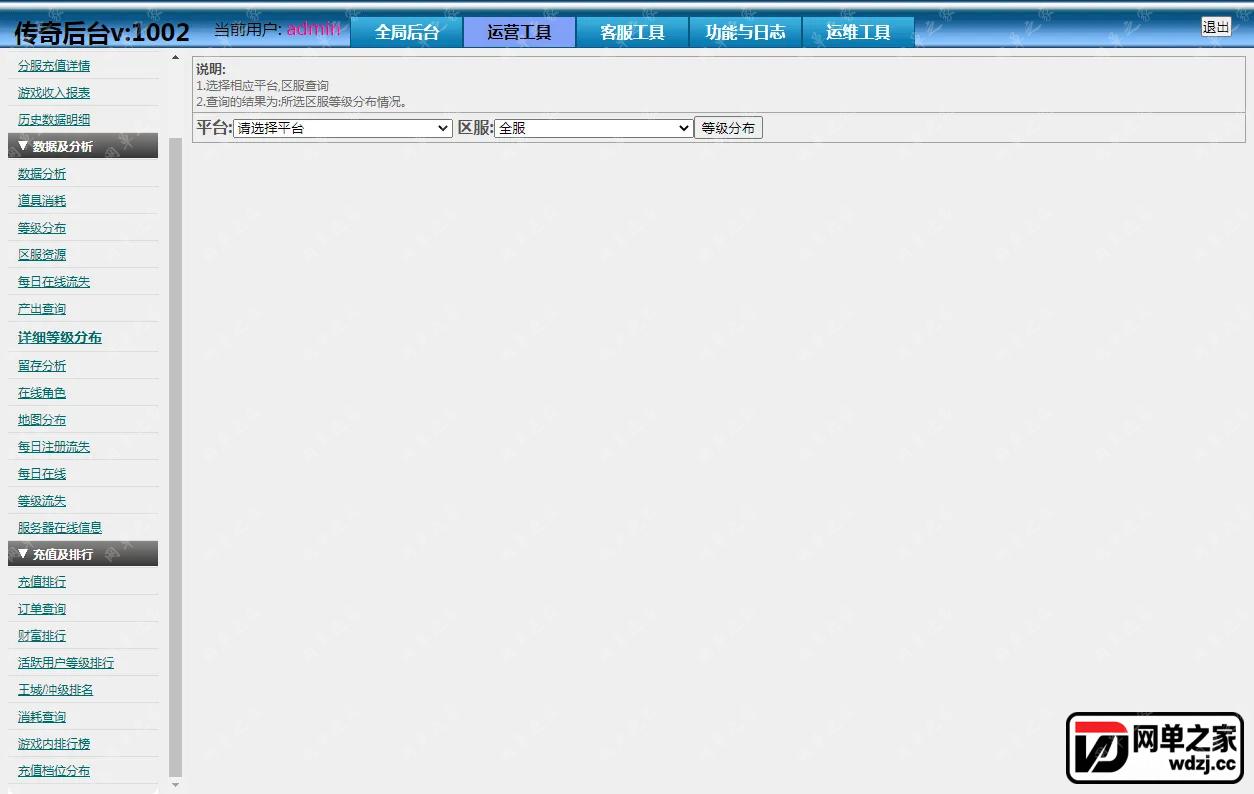Open the 平台 platform dropdown
Image resolution: width=1254 pixels, height=794 pixels.
click(343, 128)
